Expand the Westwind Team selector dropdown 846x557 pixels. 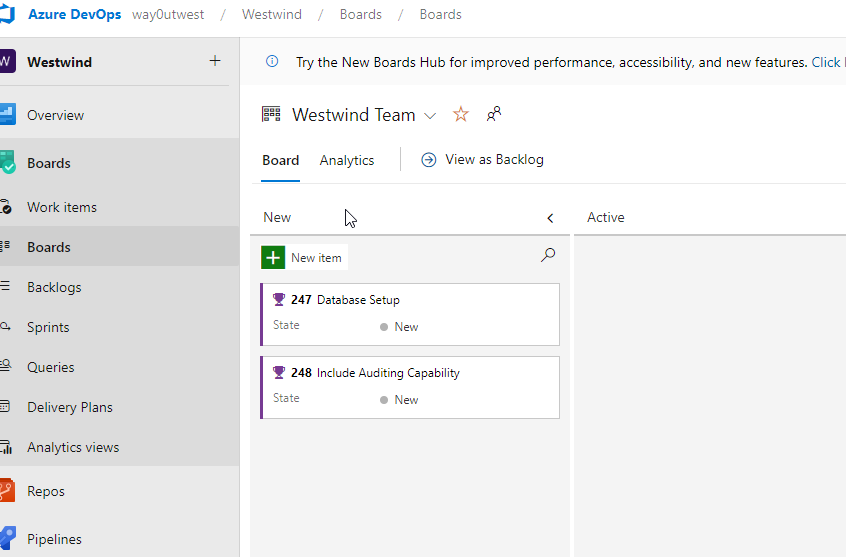tap(430, 116)
